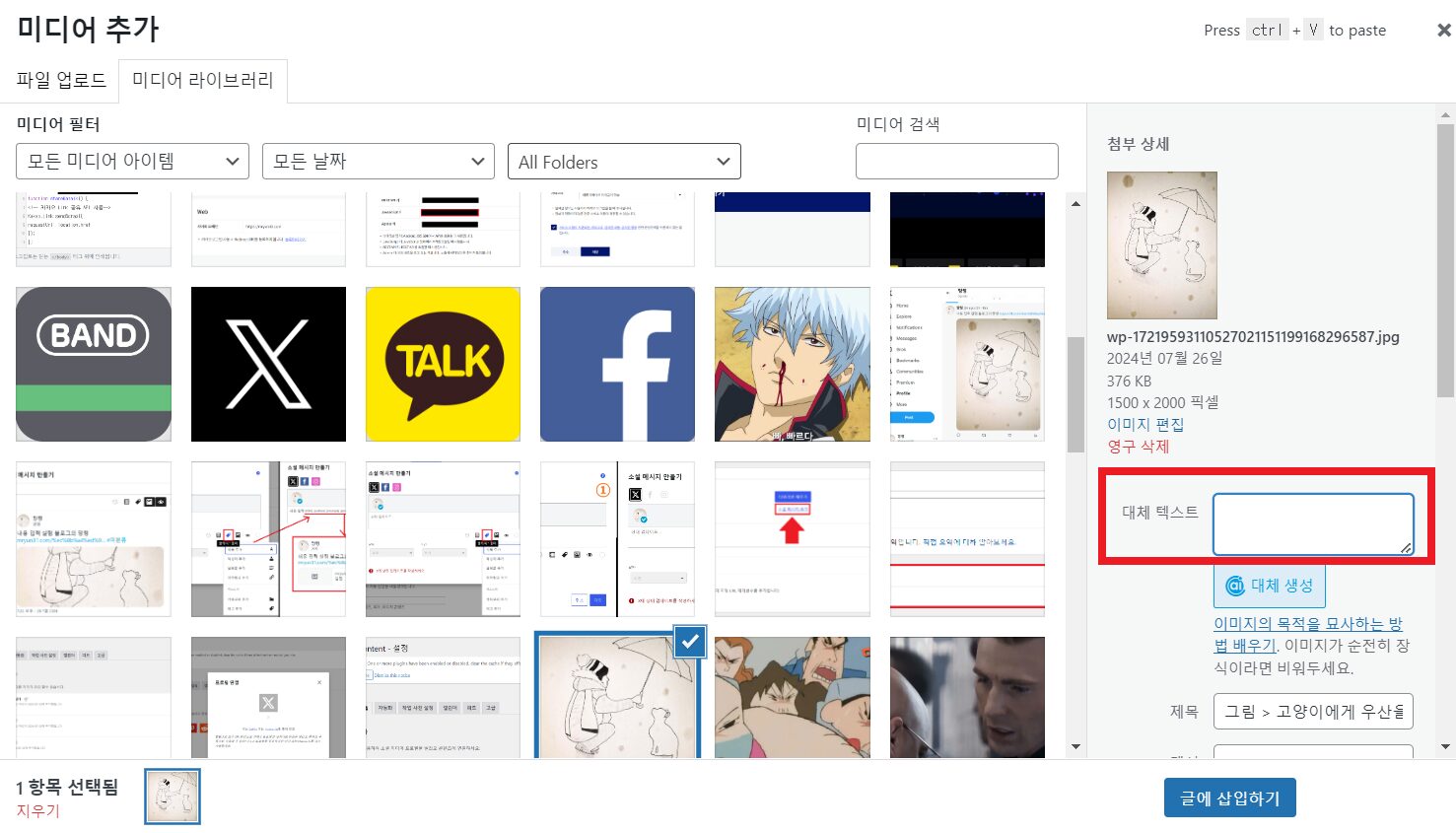Click 지우기 to clear the selection

37,810
